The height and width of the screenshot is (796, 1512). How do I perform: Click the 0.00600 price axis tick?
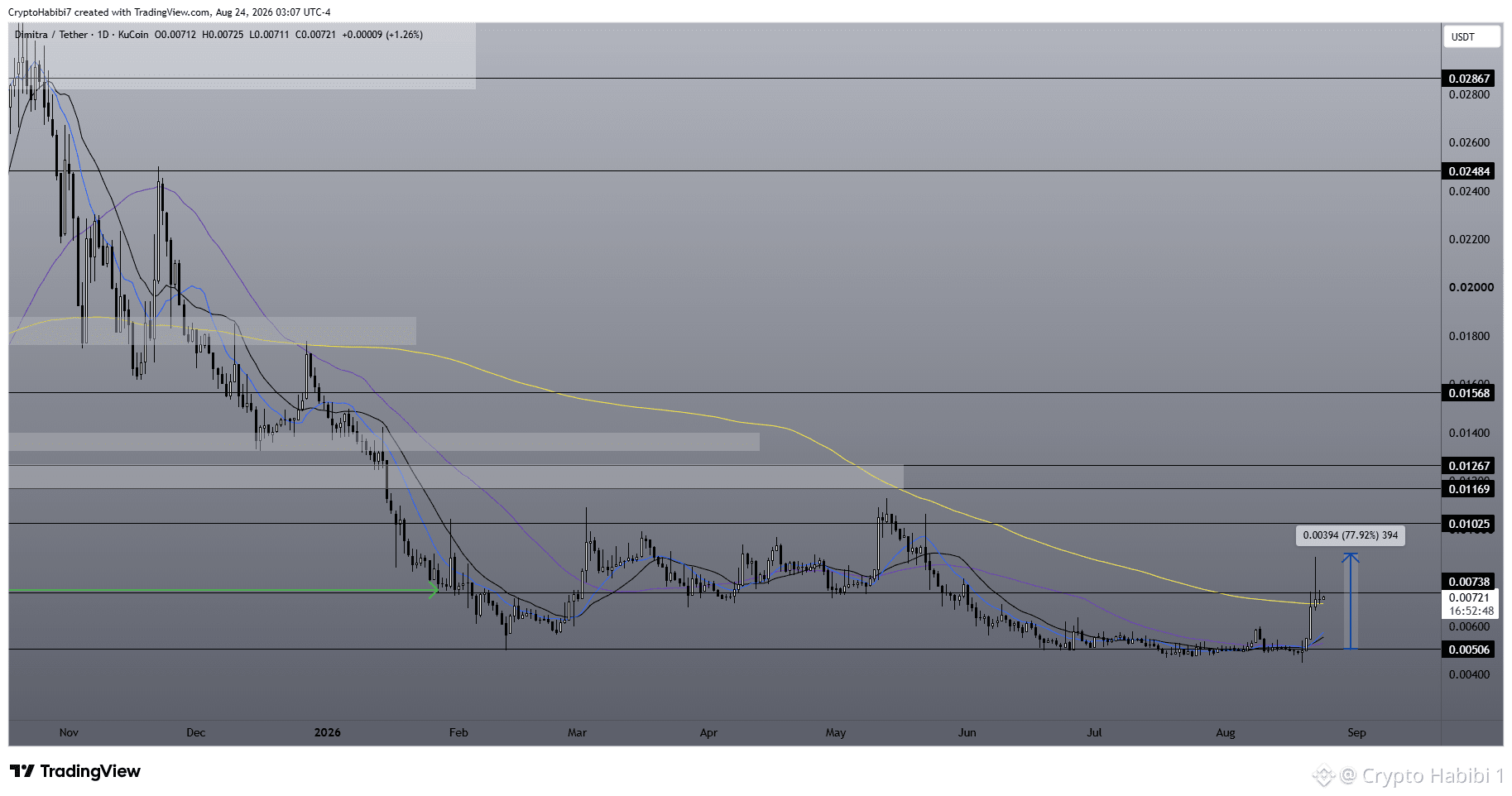pyautogui.click(x=1469, y=626)
